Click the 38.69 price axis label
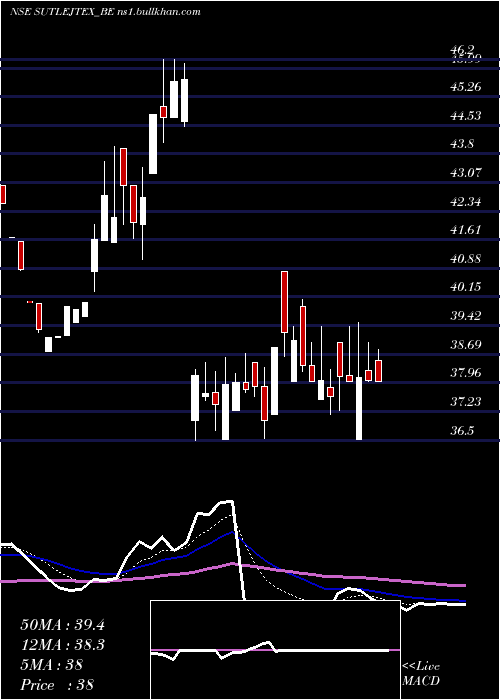This screenshot has height=700, width=500. 466,344
